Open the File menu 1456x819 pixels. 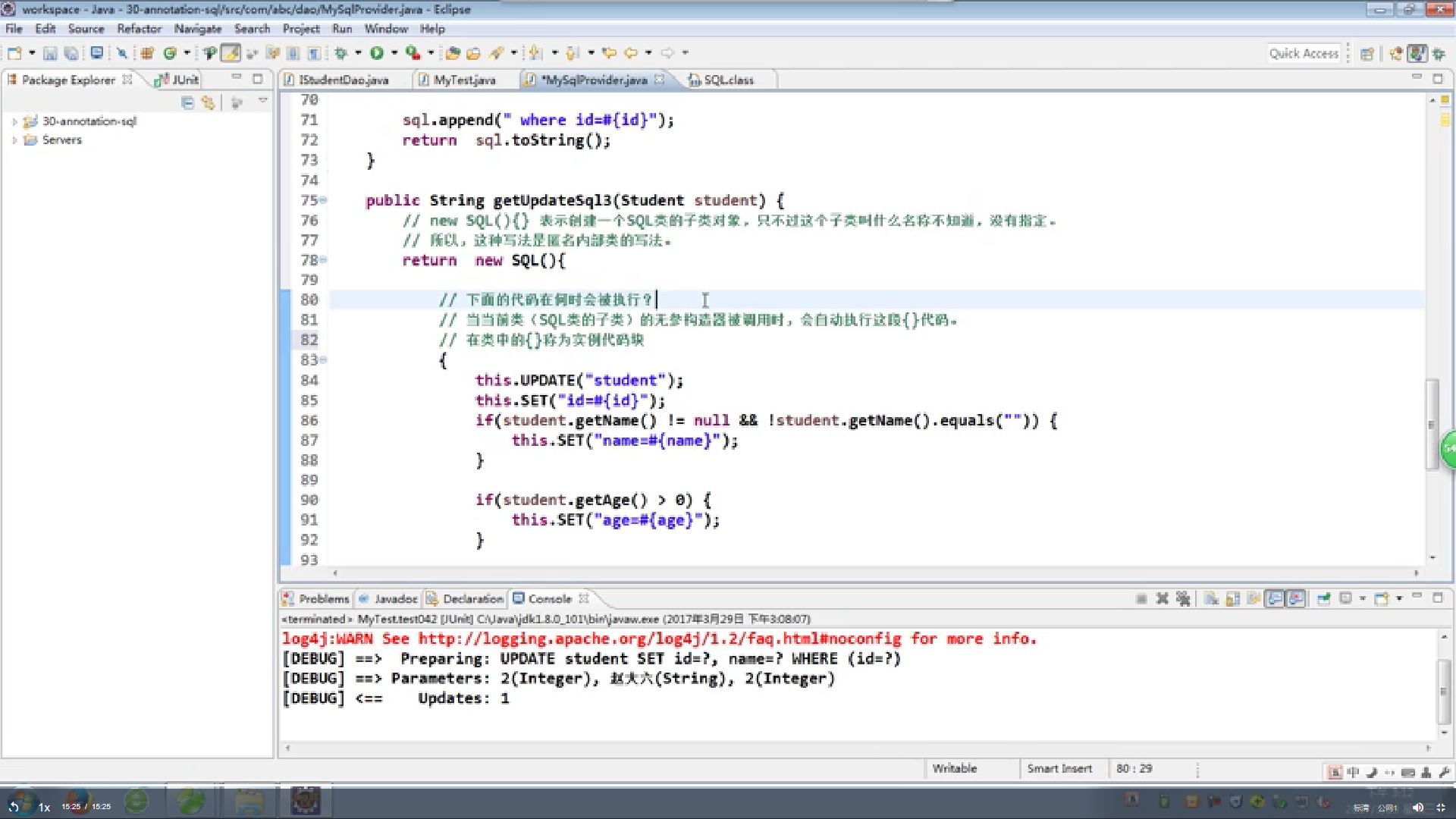coord(14,29)
